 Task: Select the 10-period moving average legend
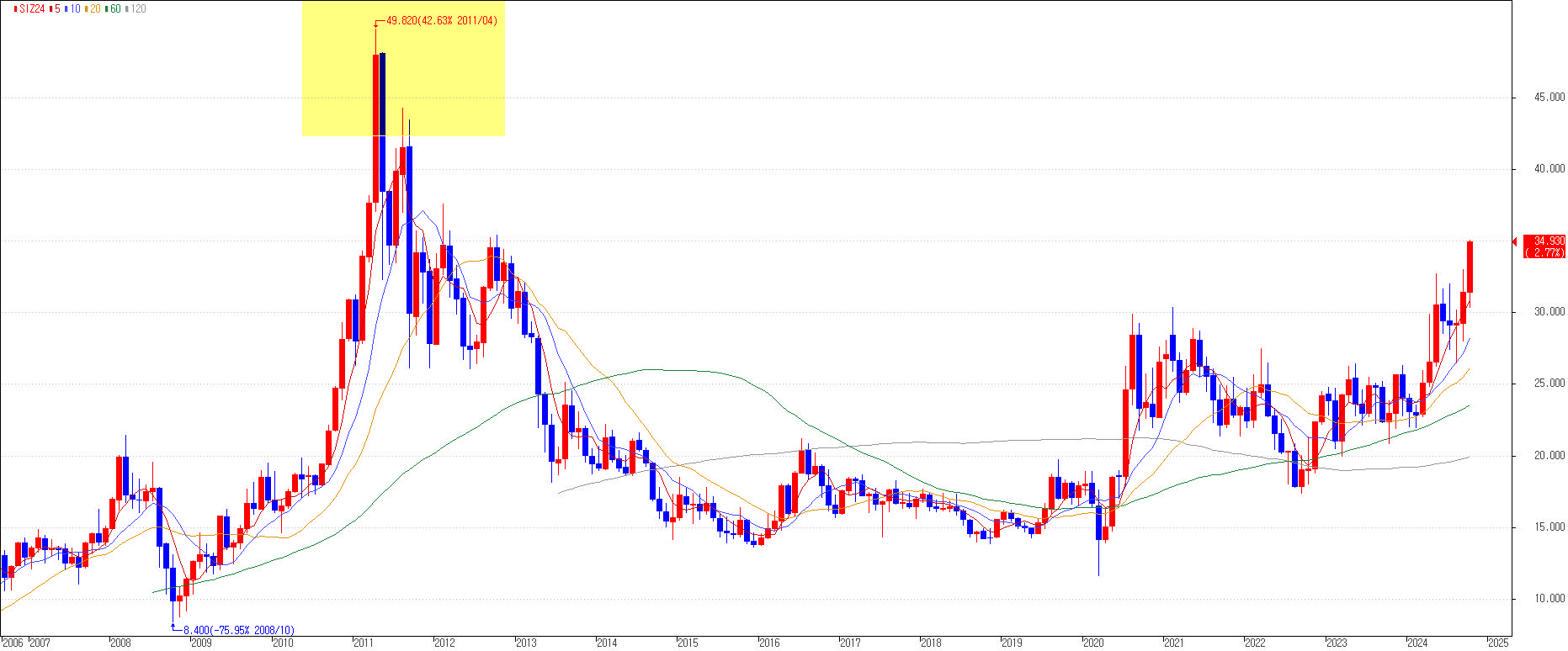(75, 8)
